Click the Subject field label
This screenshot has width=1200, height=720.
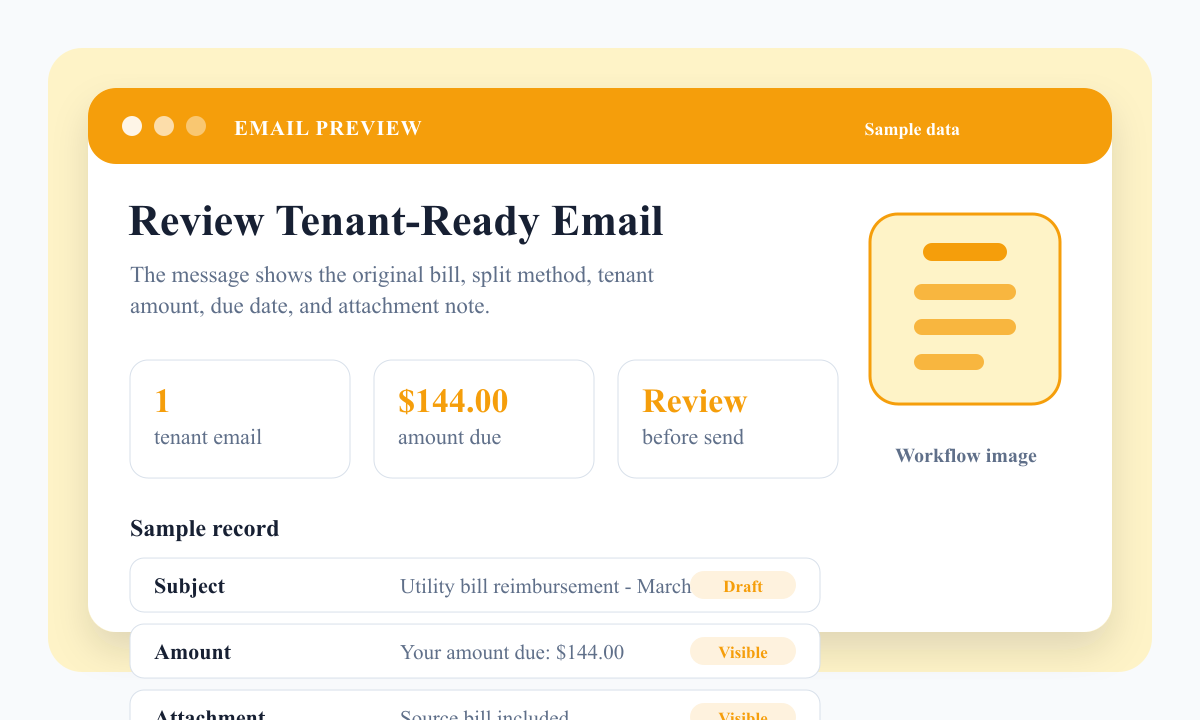(189, 586)
